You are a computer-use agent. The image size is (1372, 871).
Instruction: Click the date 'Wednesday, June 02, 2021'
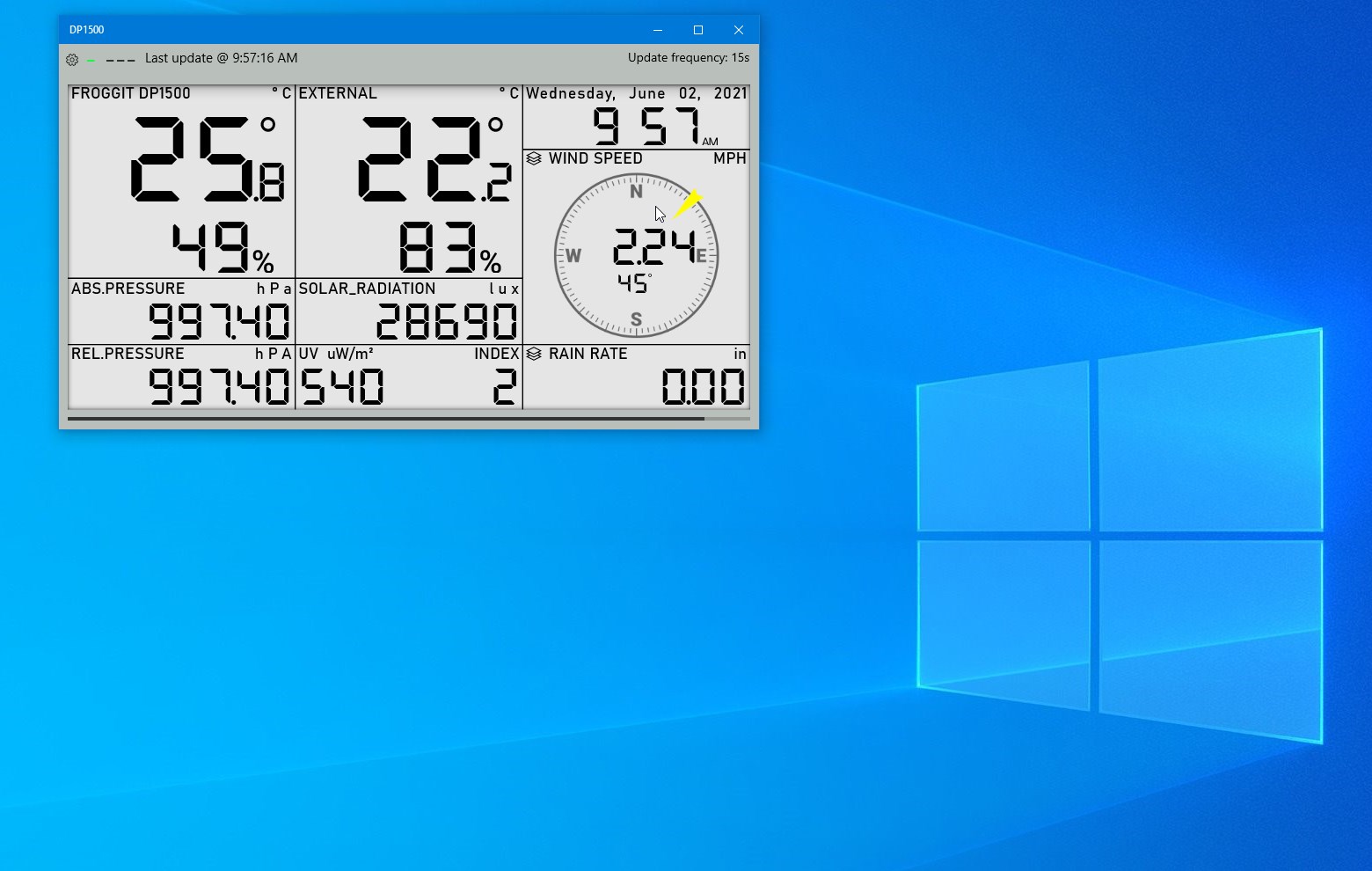[637, 93]
